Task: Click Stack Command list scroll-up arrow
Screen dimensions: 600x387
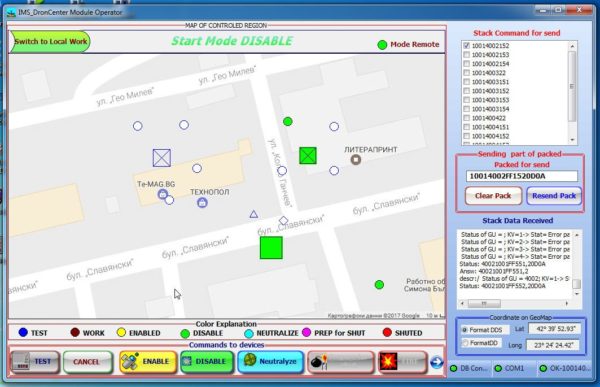Action: 572,46
